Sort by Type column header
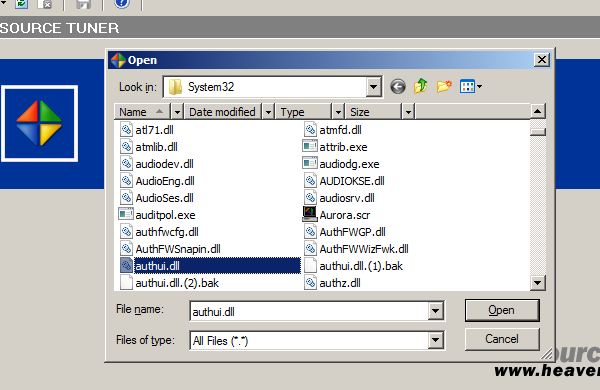This screenshot has height=390, width=600. click(x=304, y=112)
